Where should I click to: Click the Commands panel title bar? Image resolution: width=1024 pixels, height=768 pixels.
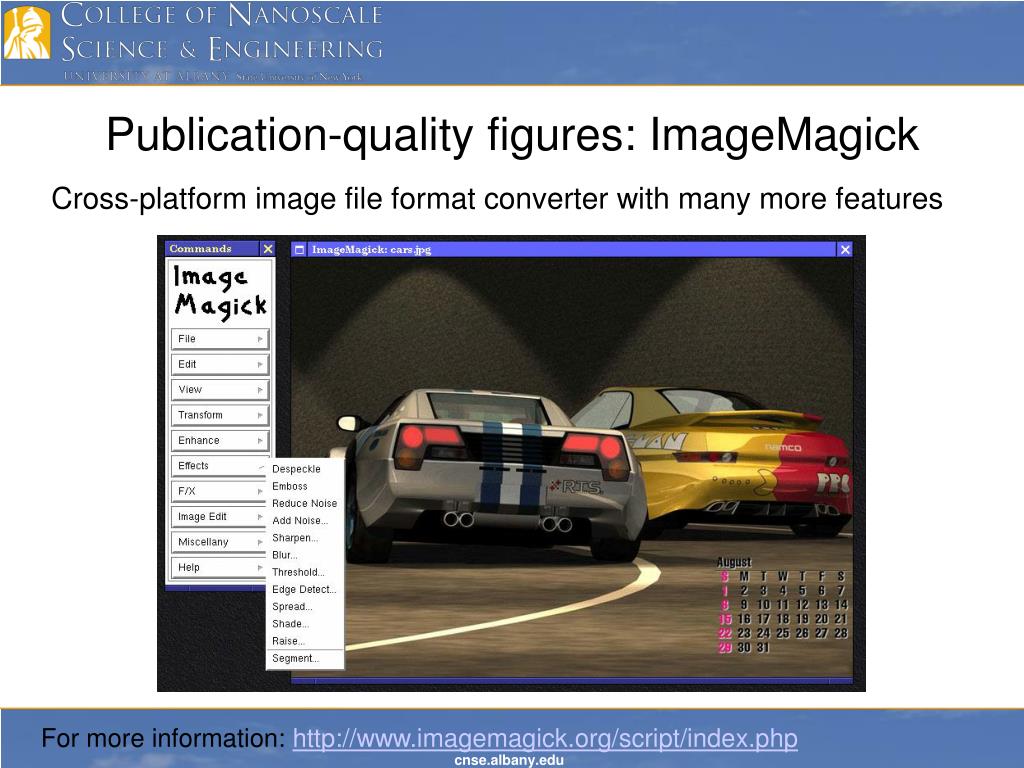point(213,249)
